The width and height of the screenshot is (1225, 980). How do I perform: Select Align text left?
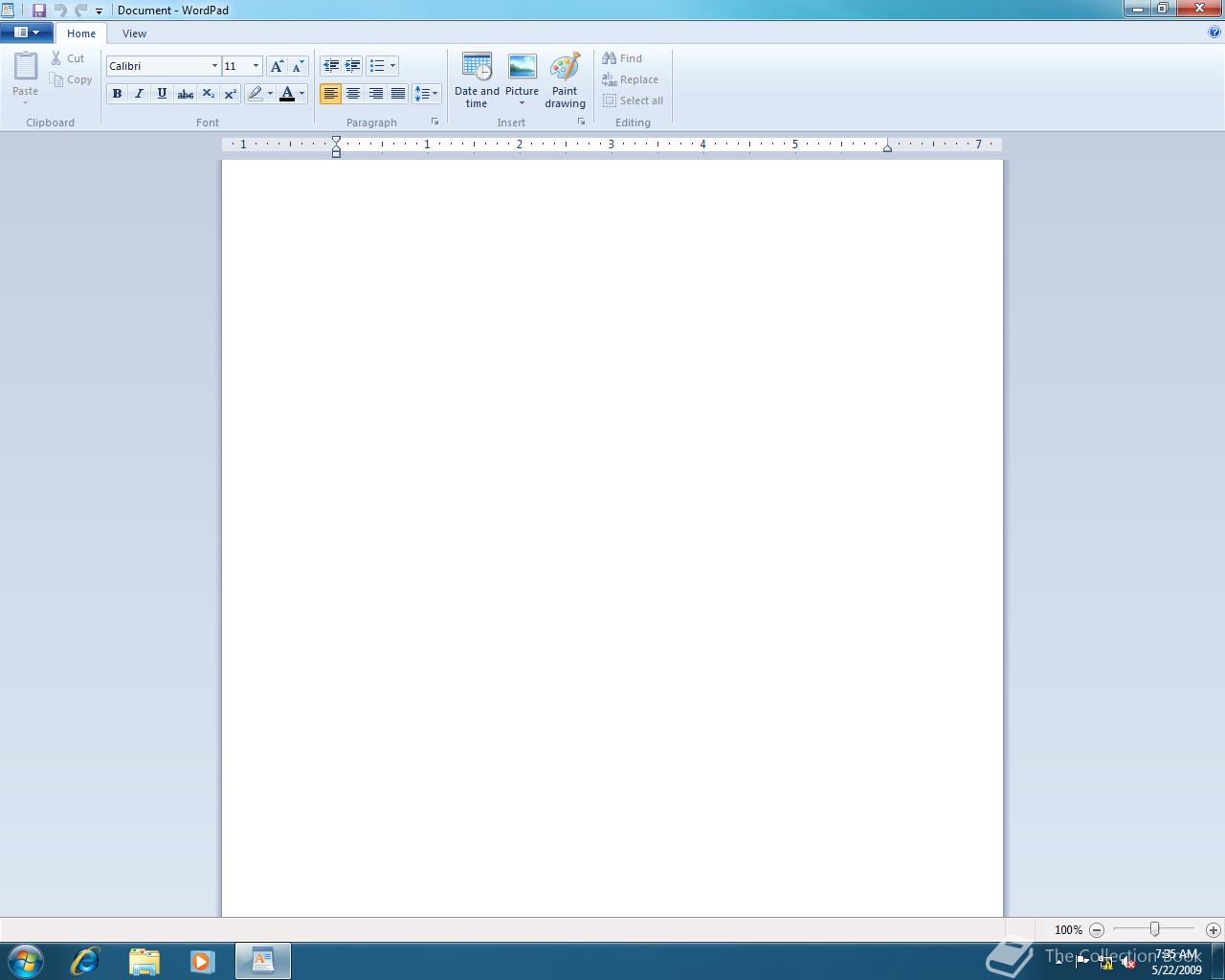click(x=331, y=93)
